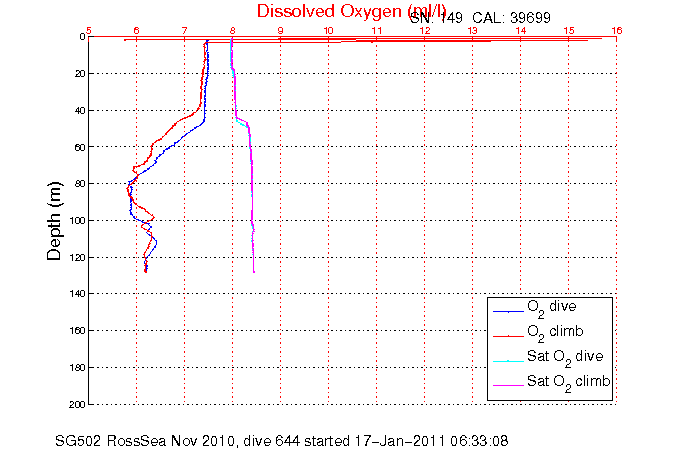
Task: Click the 'Sat O2 dive' legend entry
Action: (565, 358)
